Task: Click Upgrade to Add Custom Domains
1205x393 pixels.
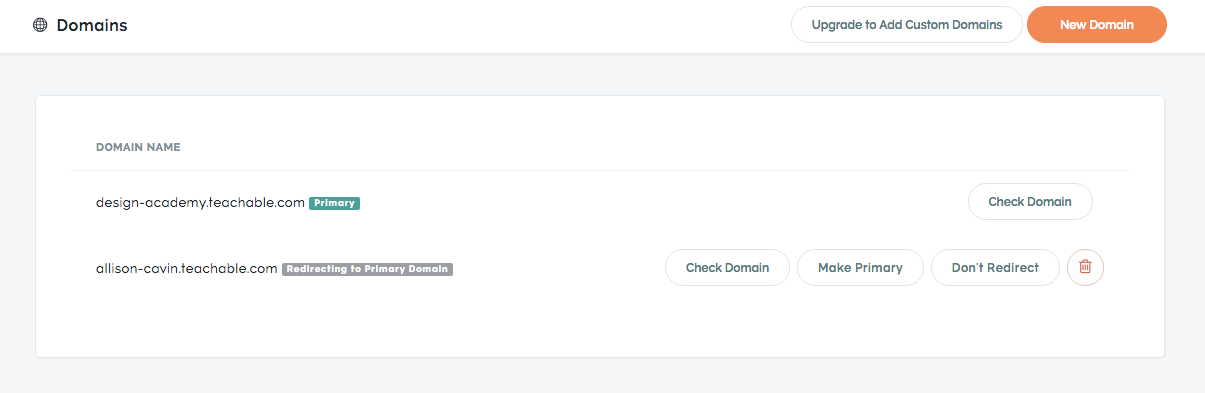Action: pyautogui.click(x=907, y=25)
